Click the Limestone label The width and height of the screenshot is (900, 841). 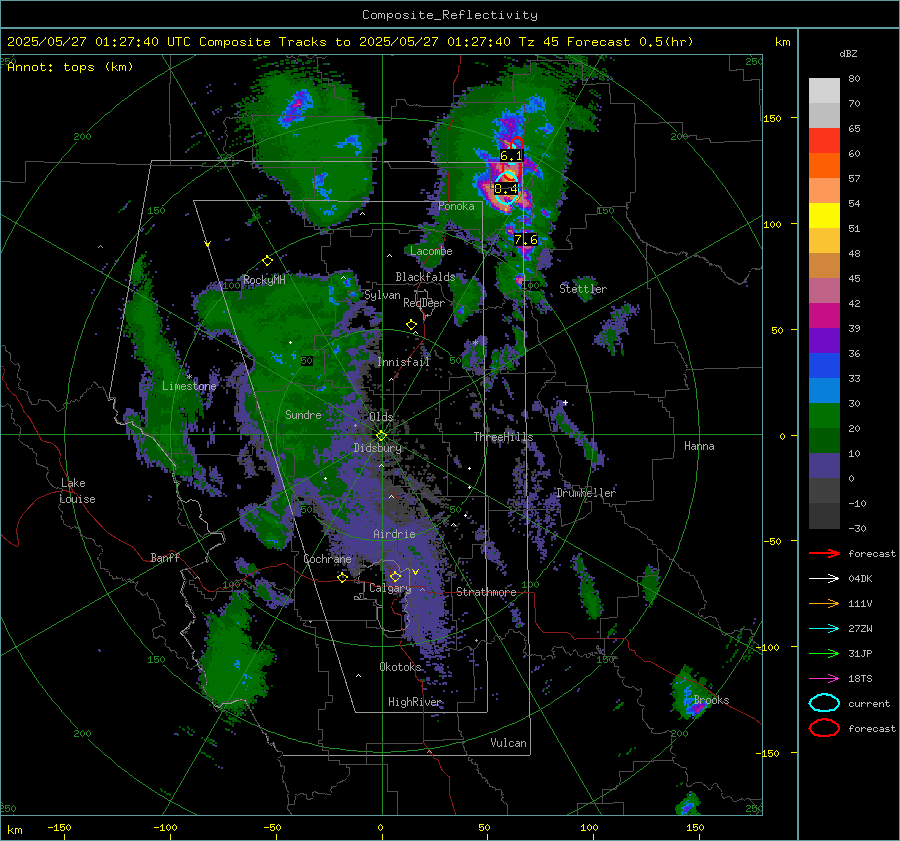tap(189, 386)
